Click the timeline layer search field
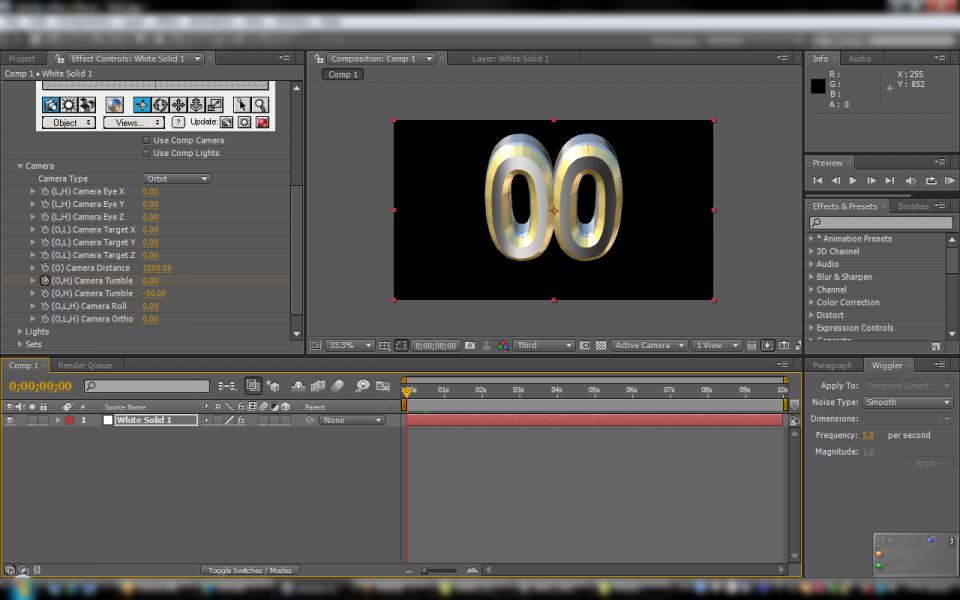The image size is (960, 600). click(148, 386)
